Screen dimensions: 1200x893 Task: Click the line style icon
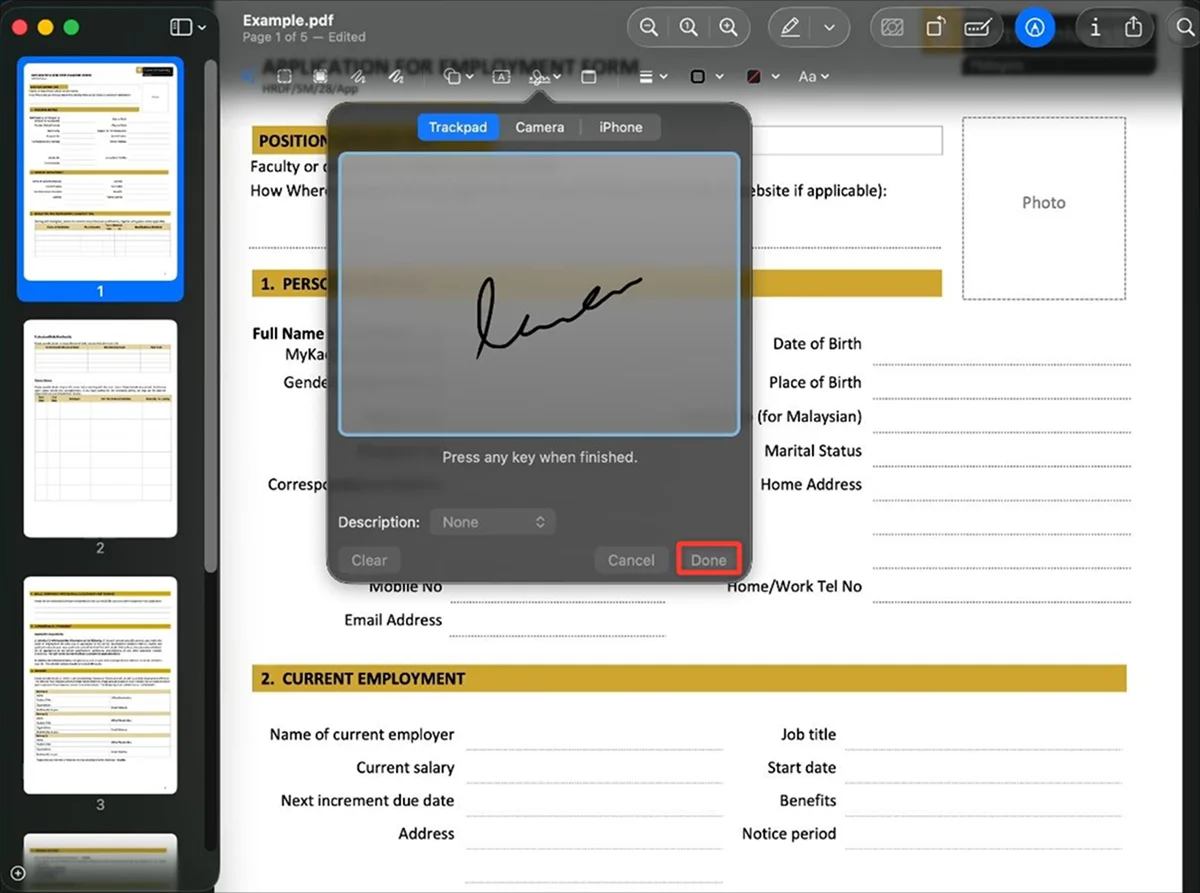[646, 76]
